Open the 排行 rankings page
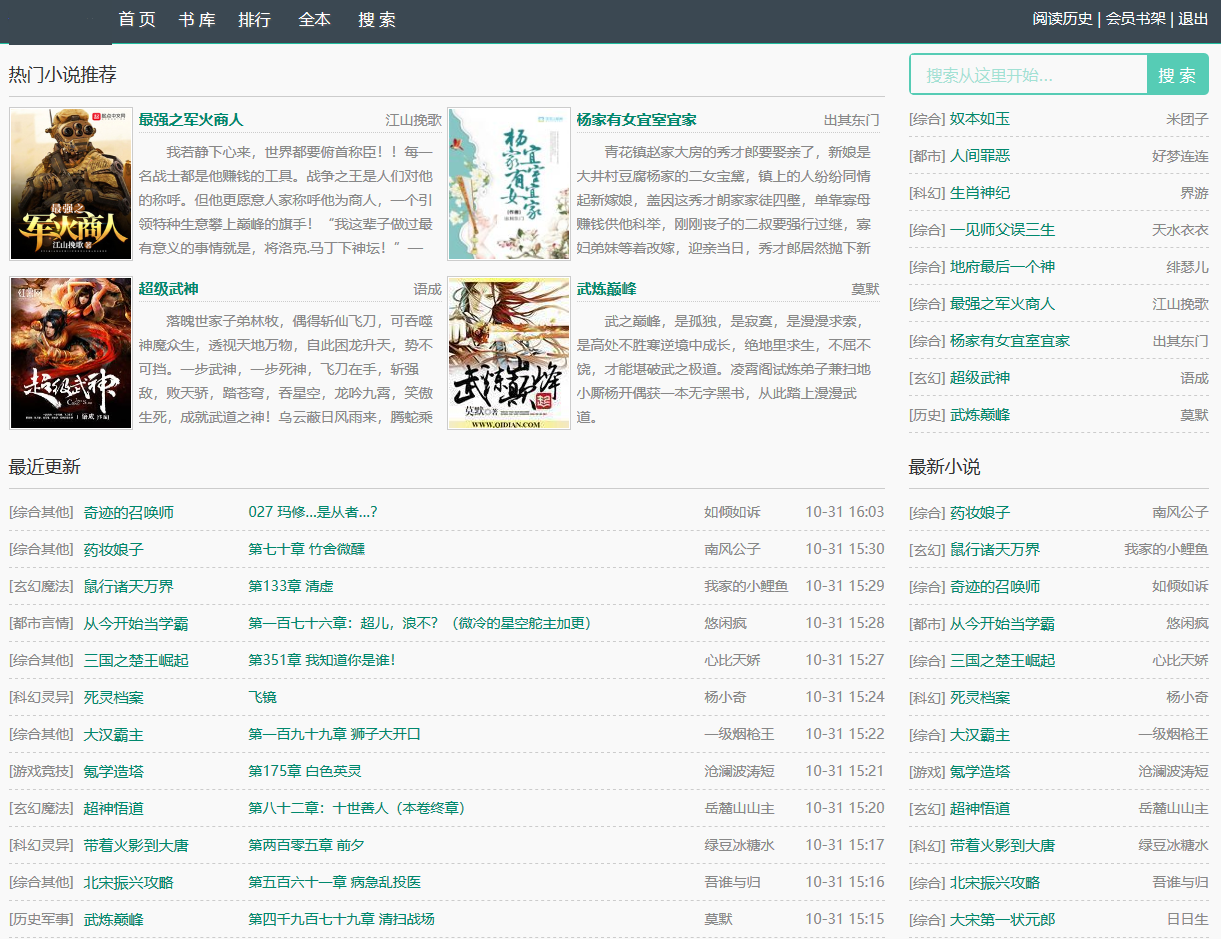Viewport: 1221px width, 939px height. click(x=255, y=19)
